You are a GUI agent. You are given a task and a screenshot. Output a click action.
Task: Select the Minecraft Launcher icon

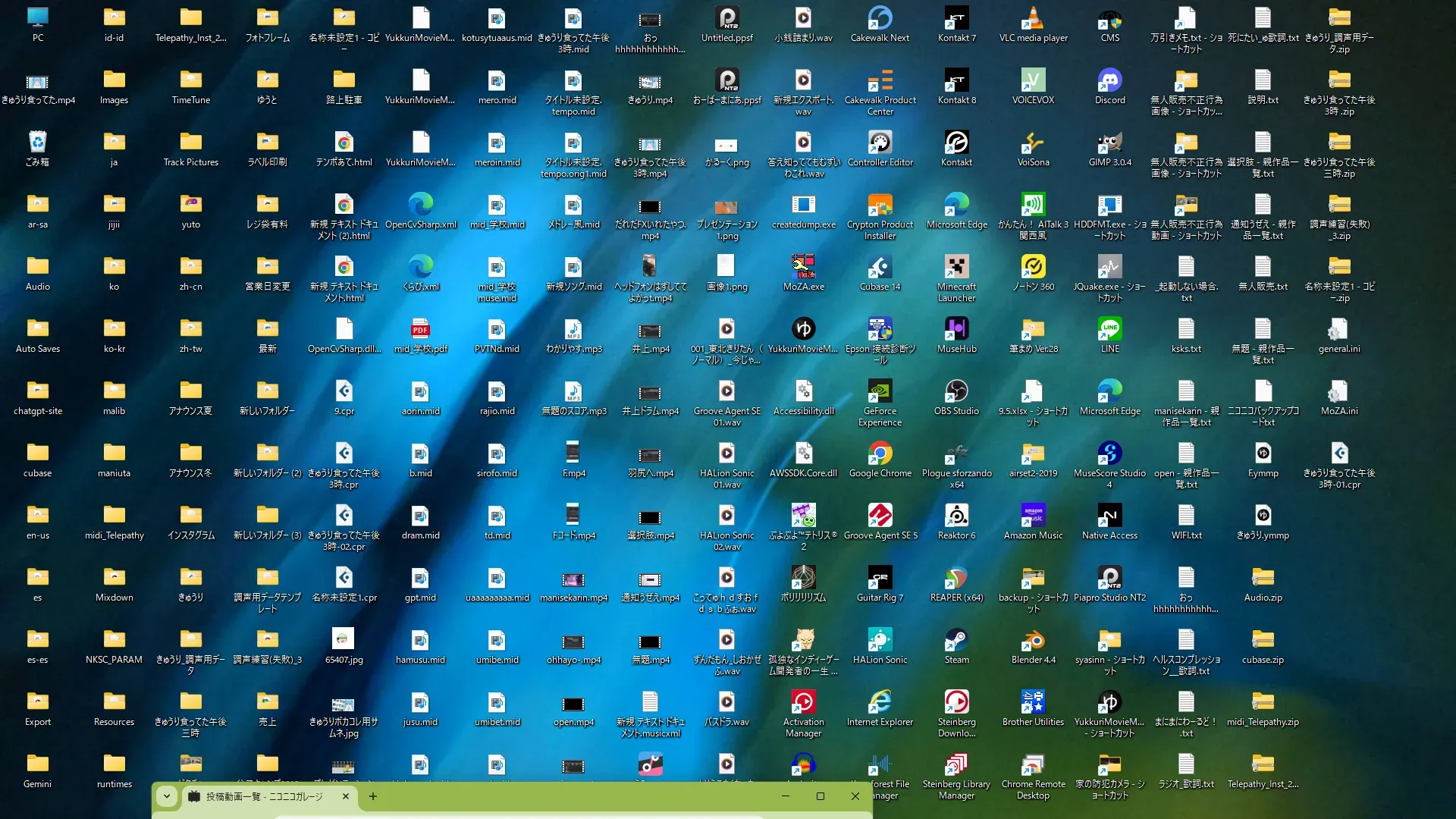956,267
